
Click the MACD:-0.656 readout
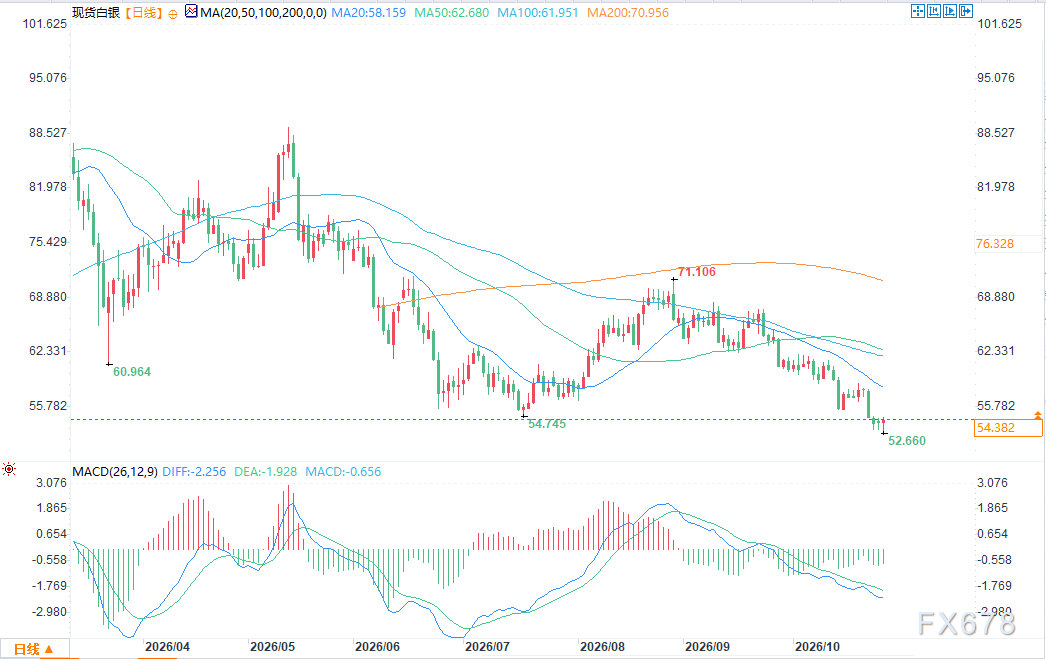click(343, 472)
